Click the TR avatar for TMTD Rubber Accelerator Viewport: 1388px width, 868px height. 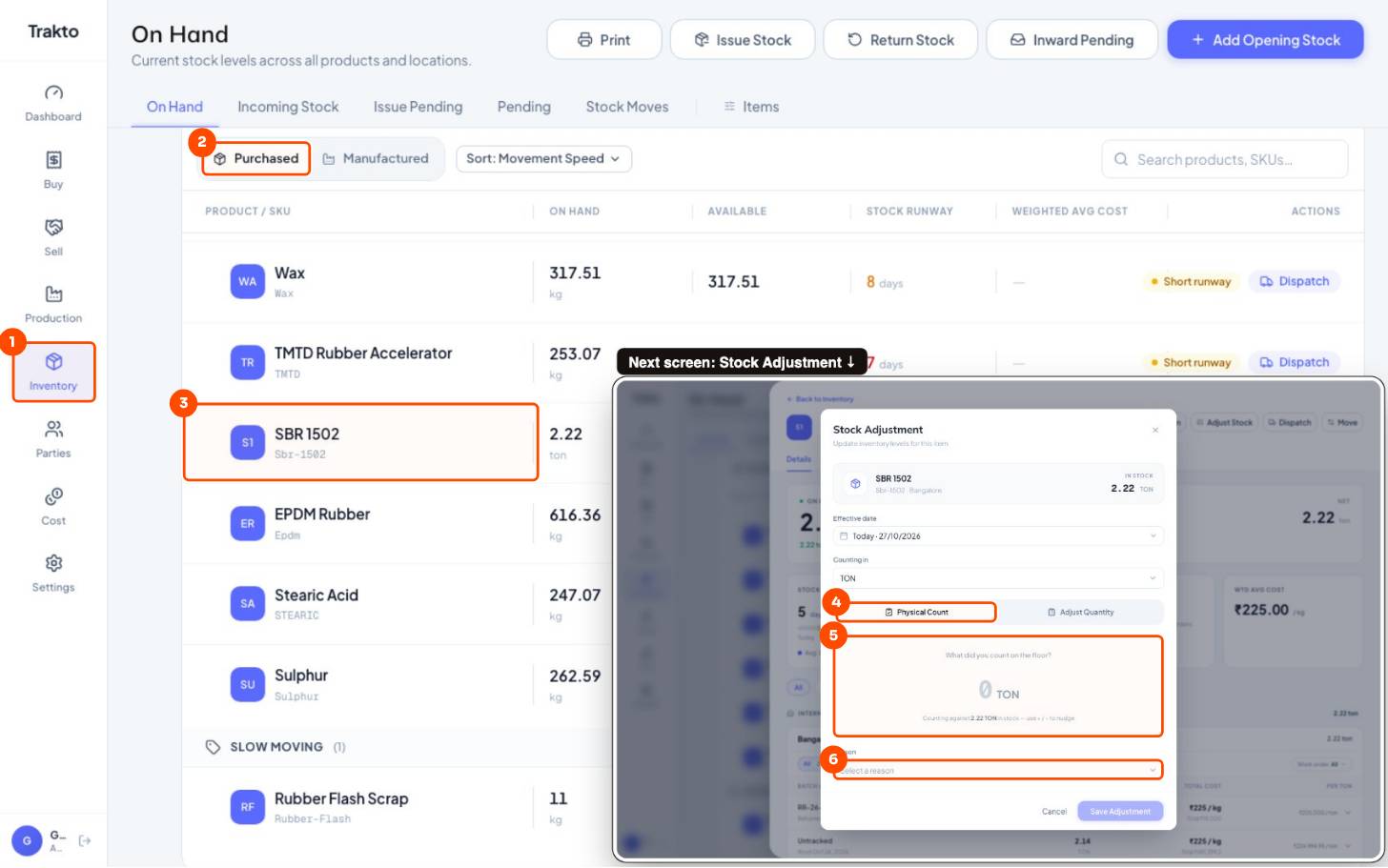pos(248,363)
